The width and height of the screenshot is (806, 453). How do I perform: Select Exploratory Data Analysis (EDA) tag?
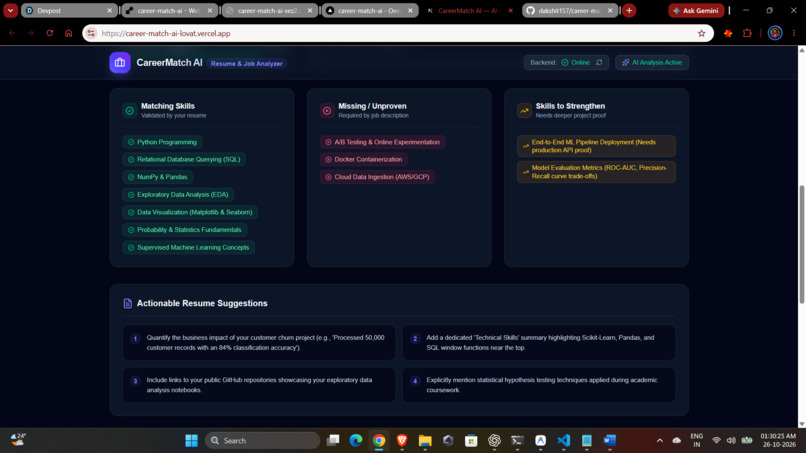[178, 194]
